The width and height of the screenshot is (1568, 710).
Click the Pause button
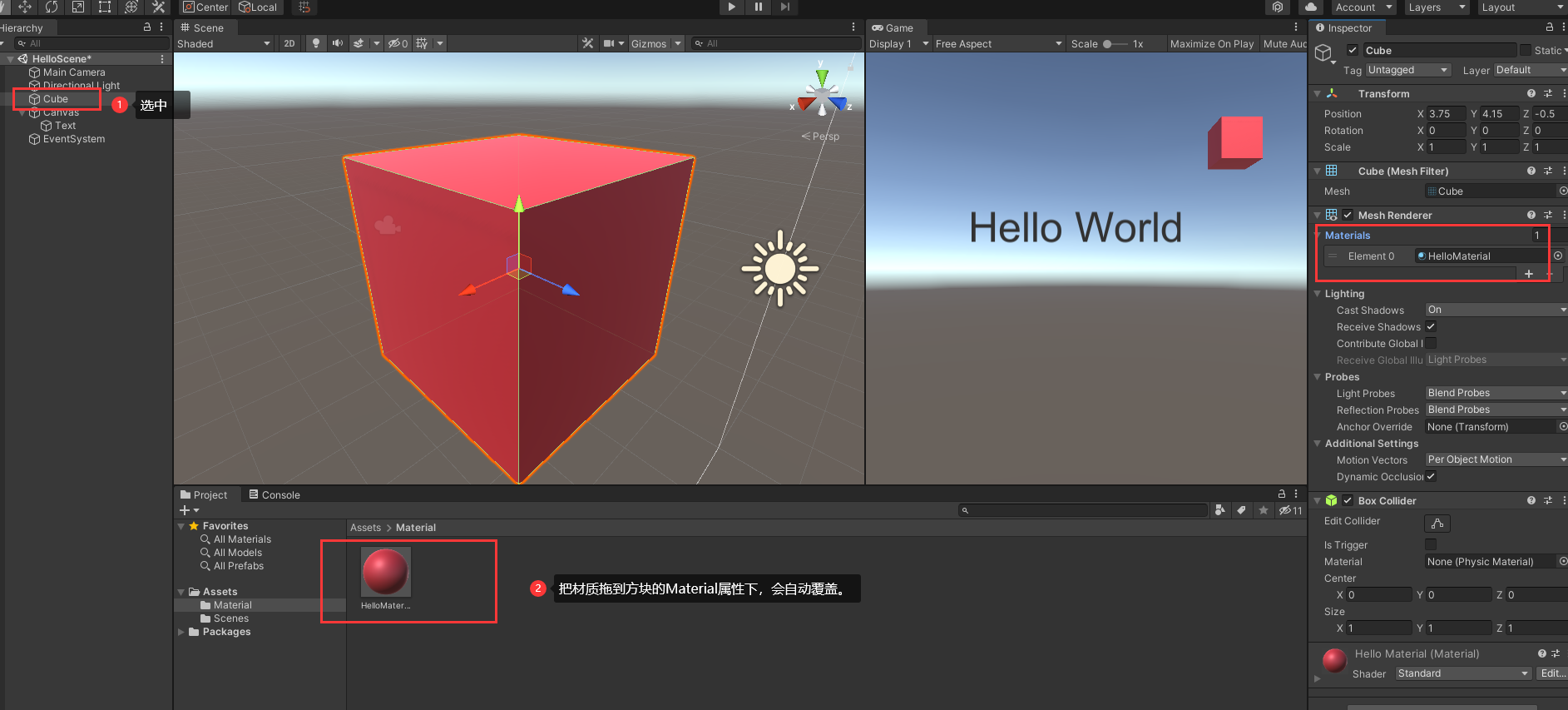(759, 7)
